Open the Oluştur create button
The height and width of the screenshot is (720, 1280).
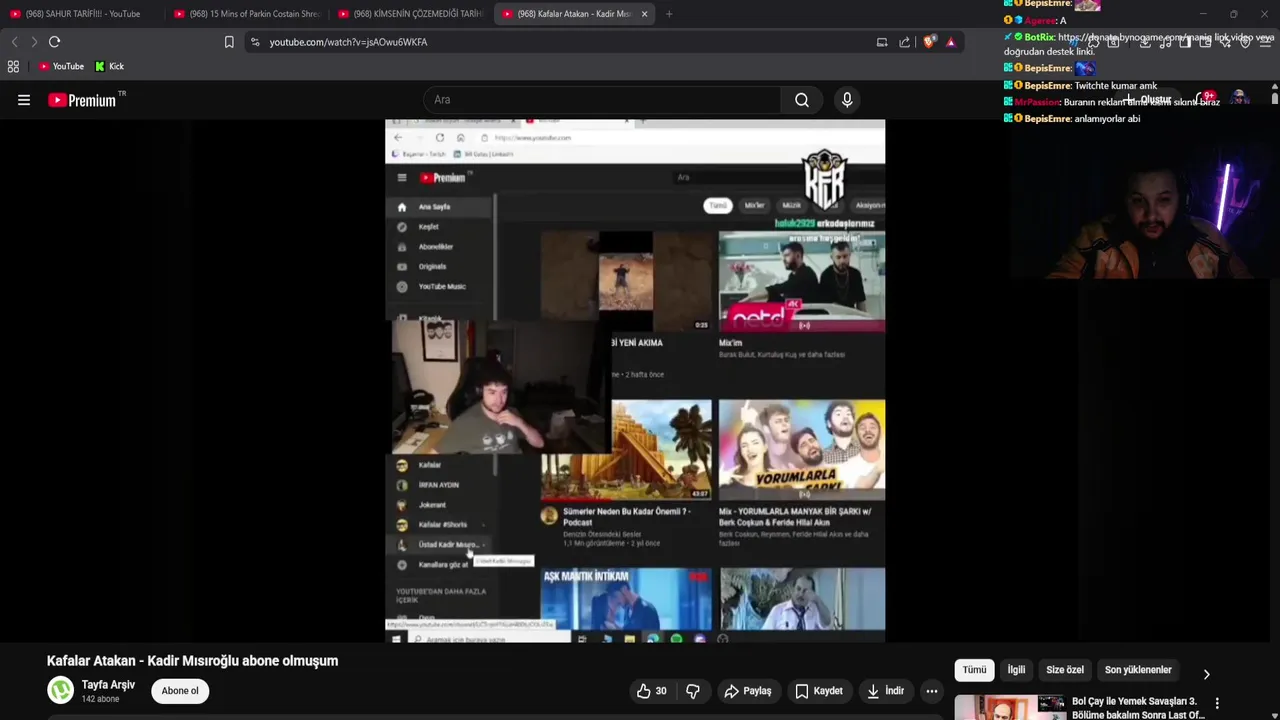[1149, 100]
